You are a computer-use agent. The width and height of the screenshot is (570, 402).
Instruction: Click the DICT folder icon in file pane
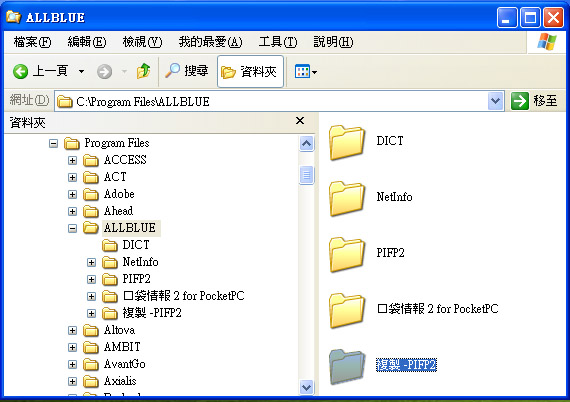tap(347, 142)
